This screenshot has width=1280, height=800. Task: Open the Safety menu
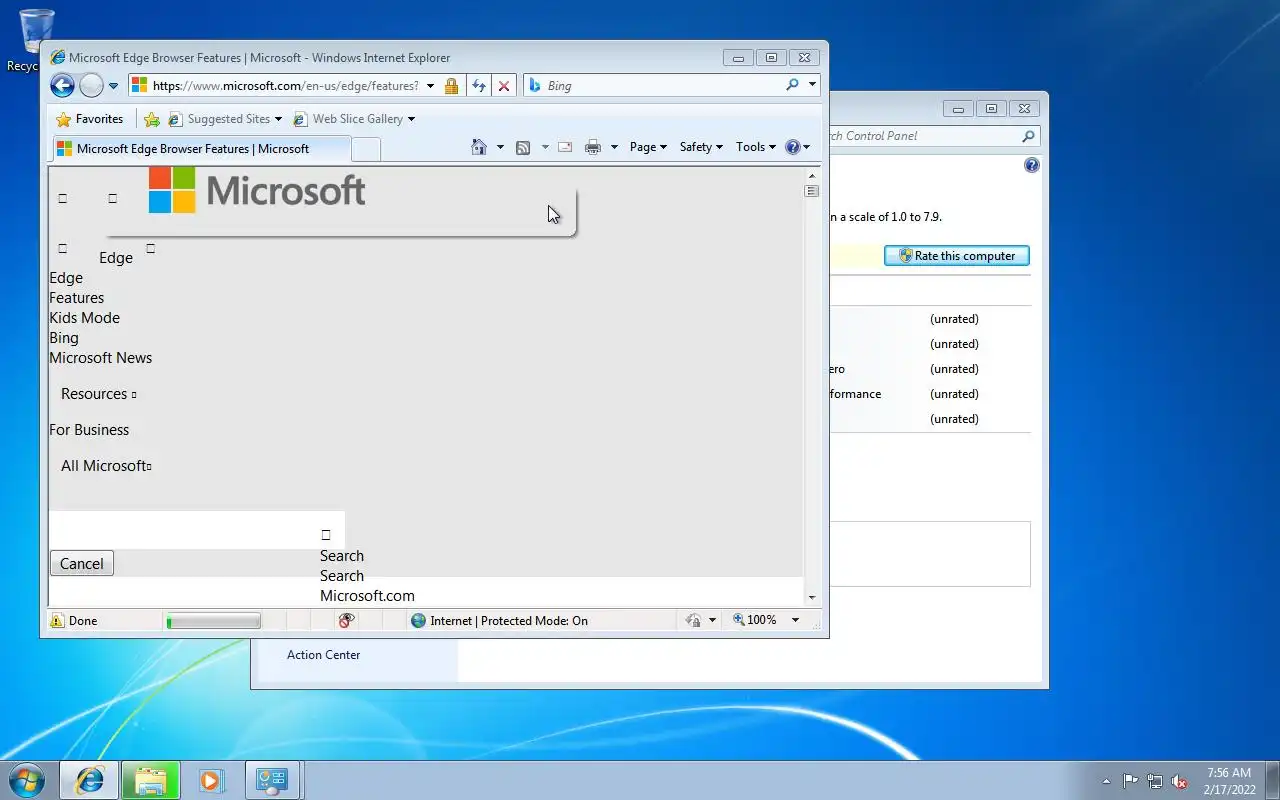(x=701, y=147)
